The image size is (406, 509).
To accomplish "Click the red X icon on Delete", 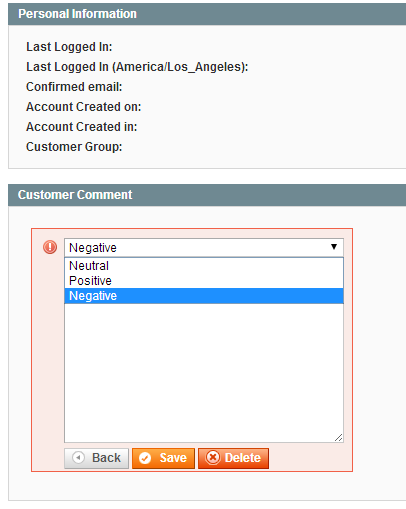I will (213, 458).
